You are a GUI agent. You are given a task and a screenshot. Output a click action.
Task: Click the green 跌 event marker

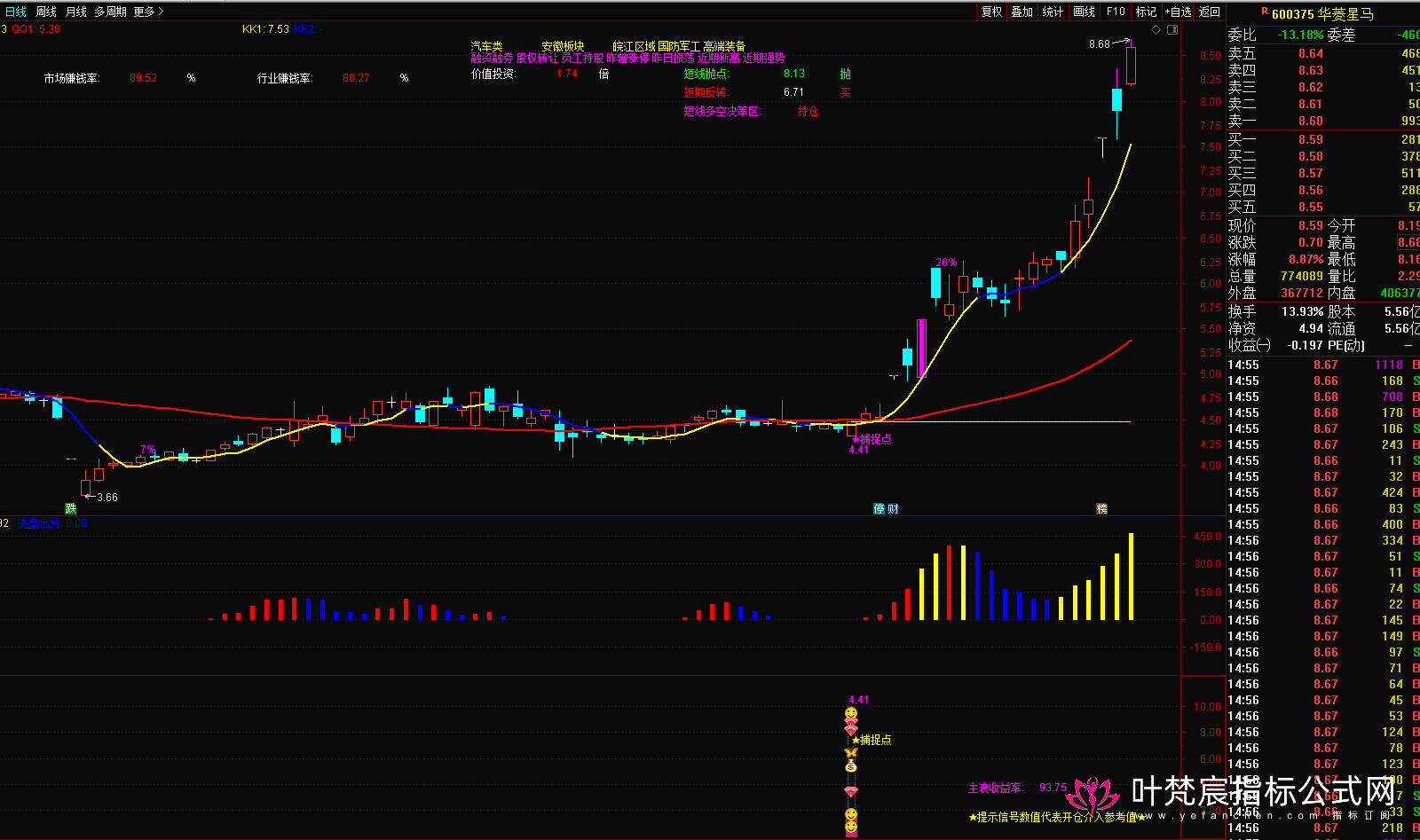tap(71, 508)
